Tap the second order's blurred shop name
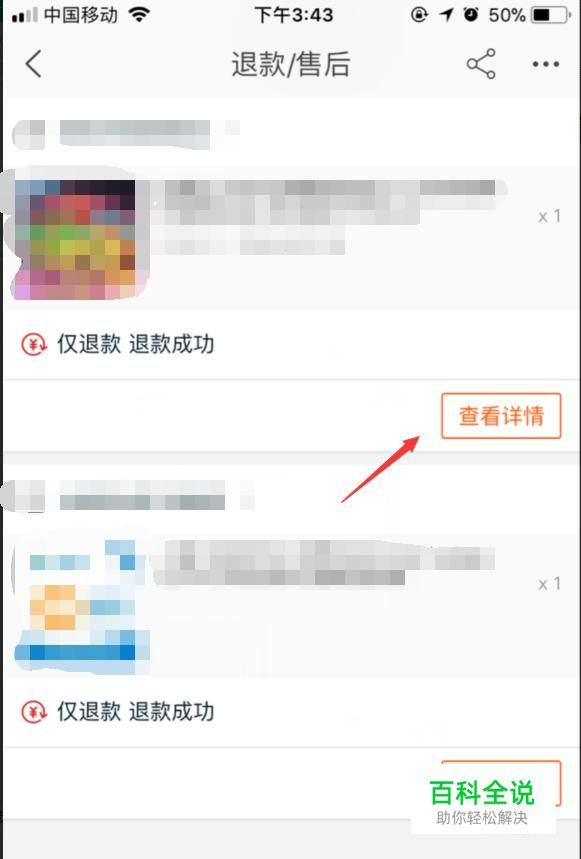This screenshot has width=581, height=859. point(131,495)
